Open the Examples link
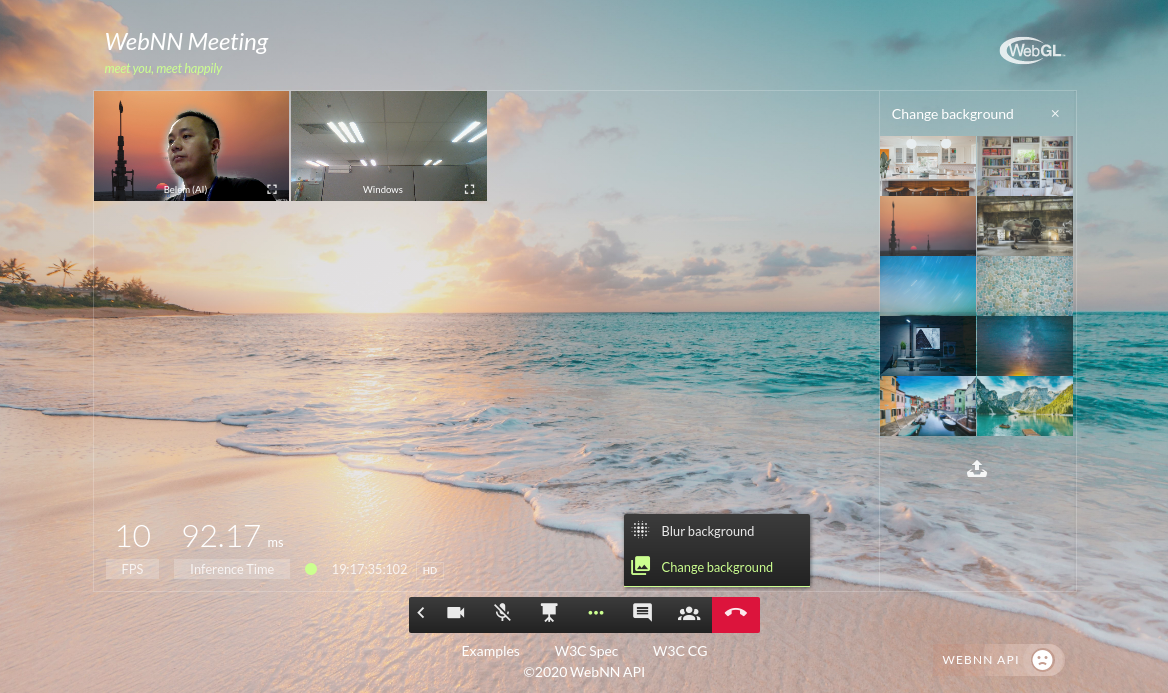Screen dimensions: 1168x693 click(490, 651)
